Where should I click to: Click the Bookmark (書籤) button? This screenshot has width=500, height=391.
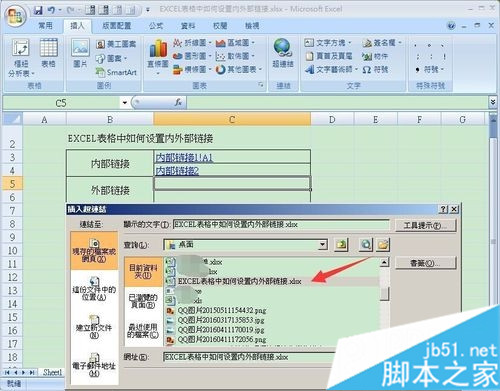tap(425, 263)
